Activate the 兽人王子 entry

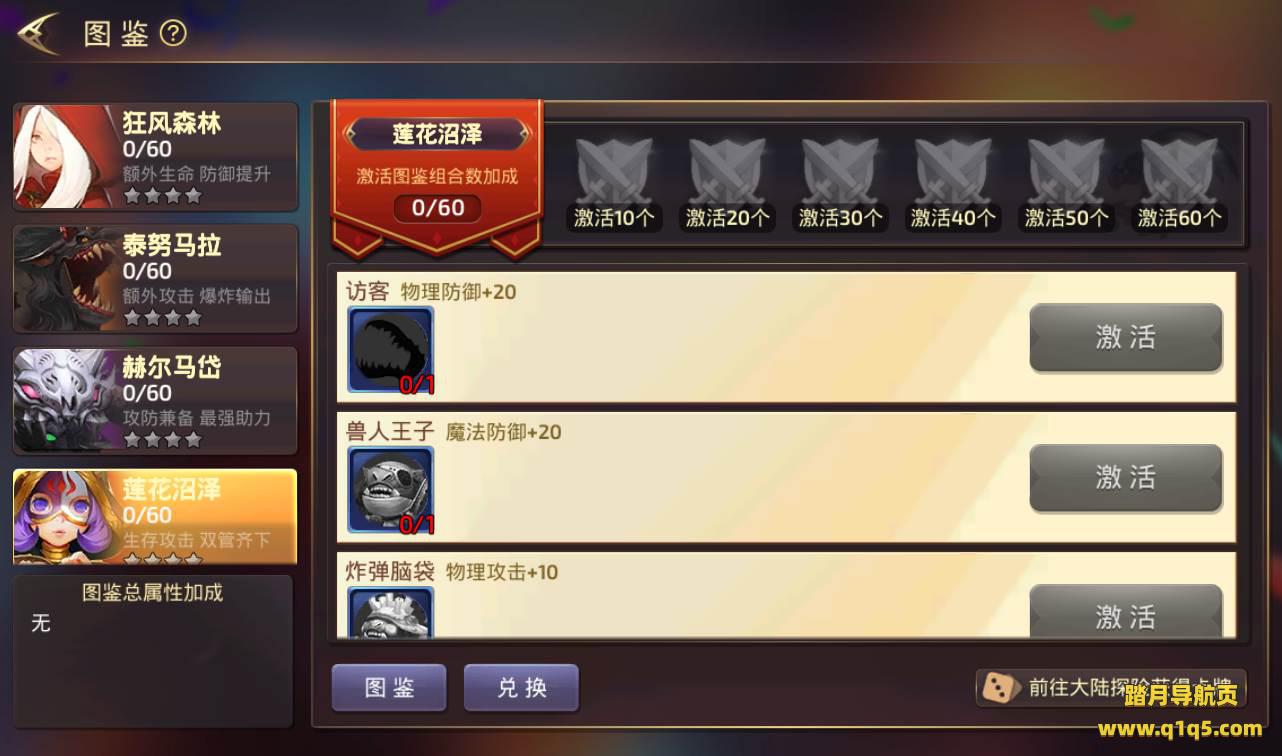pyautogui.click(x=1126, y=478)
